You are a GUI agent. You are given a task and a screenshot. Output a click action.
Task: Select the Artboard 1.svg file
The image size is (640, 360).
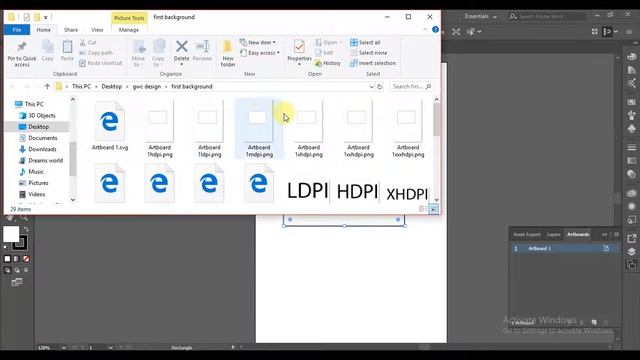(x=110, y=126)
